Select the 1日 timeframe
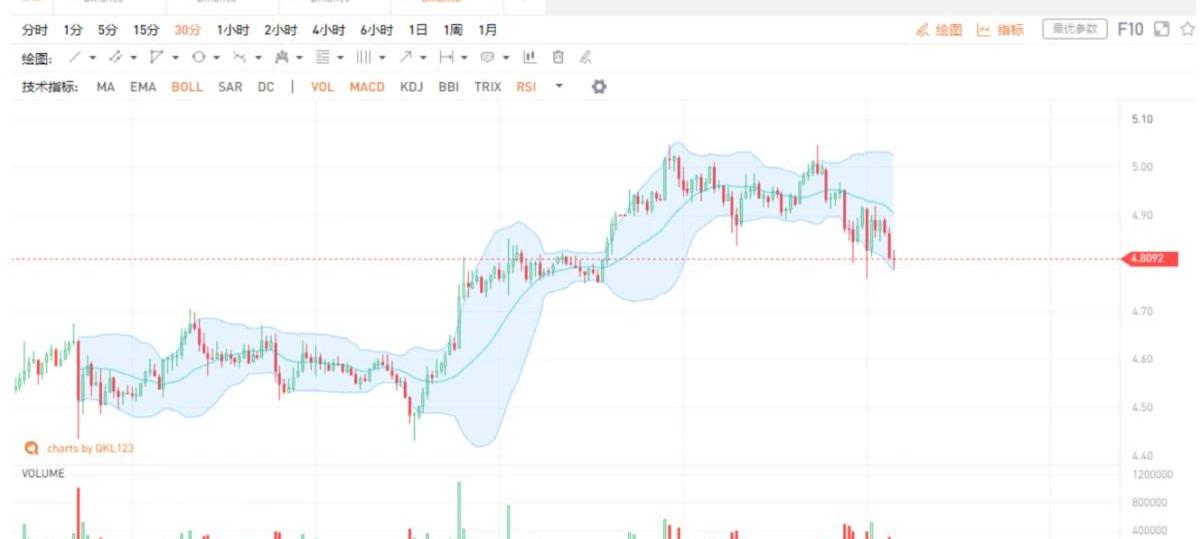Screen dimensions: 1200x539 pyautogui.click(x=418, y=30)
